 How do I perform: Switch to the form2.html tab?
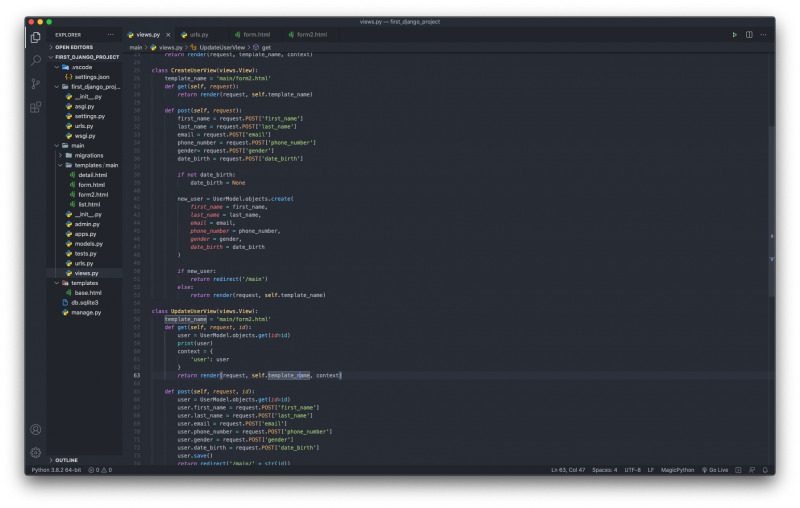[312, 34]
